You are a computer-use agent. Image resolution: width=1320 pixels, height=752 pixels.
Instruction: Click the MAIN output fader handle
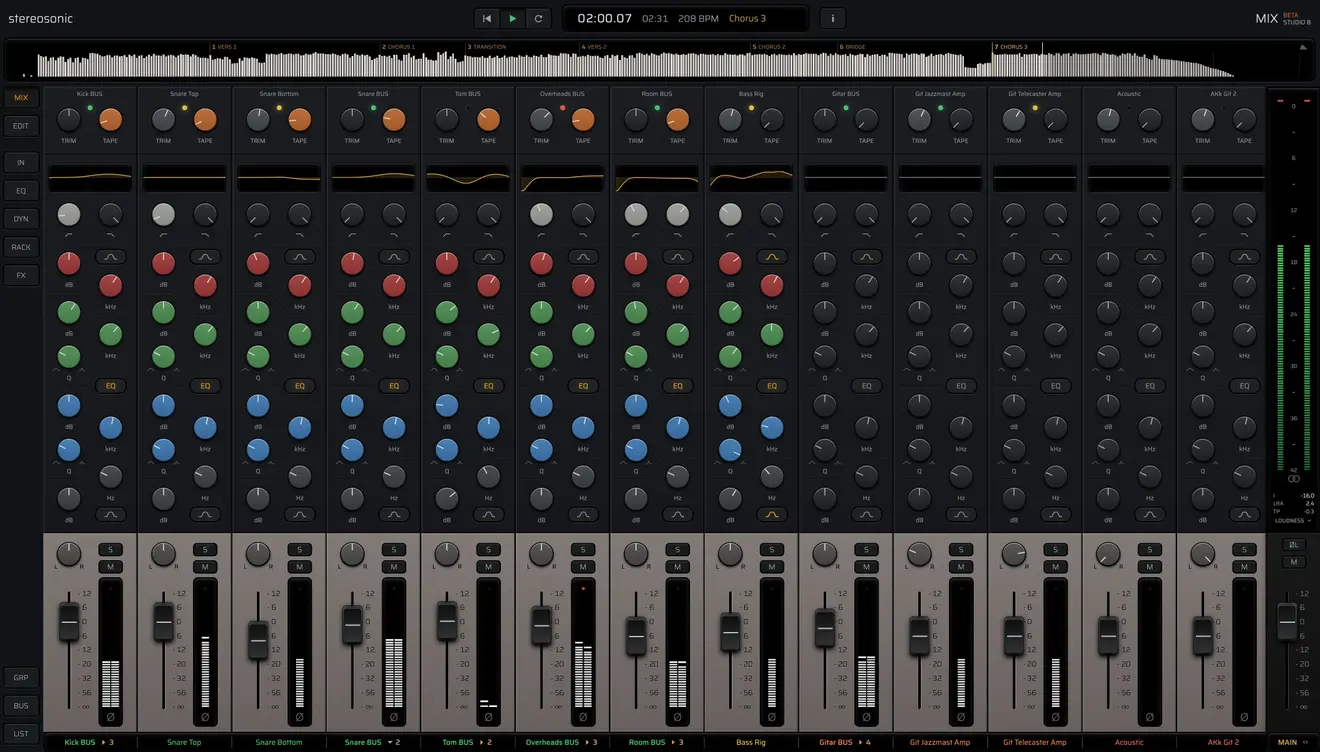(x=1287, y=621)
